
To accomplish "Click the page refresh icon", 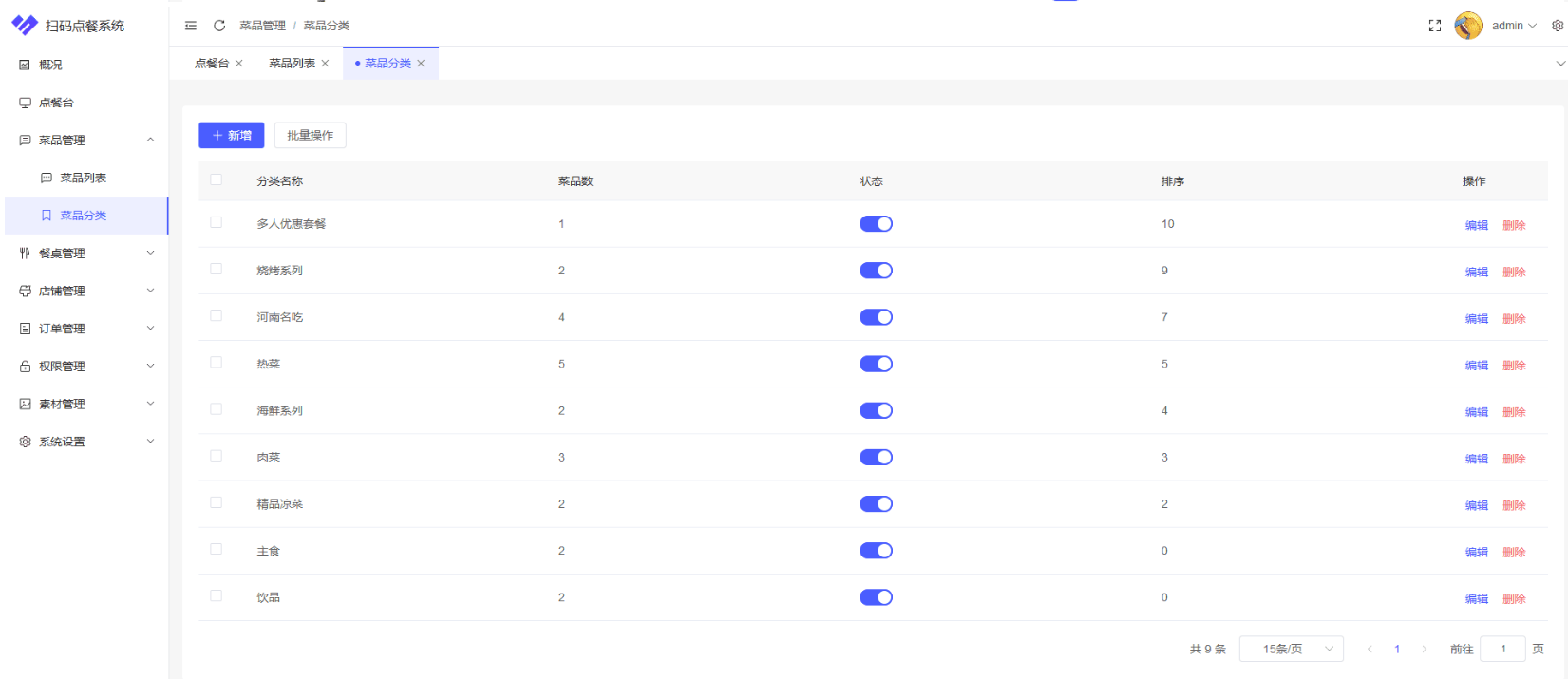I will (x=219, y=26).
